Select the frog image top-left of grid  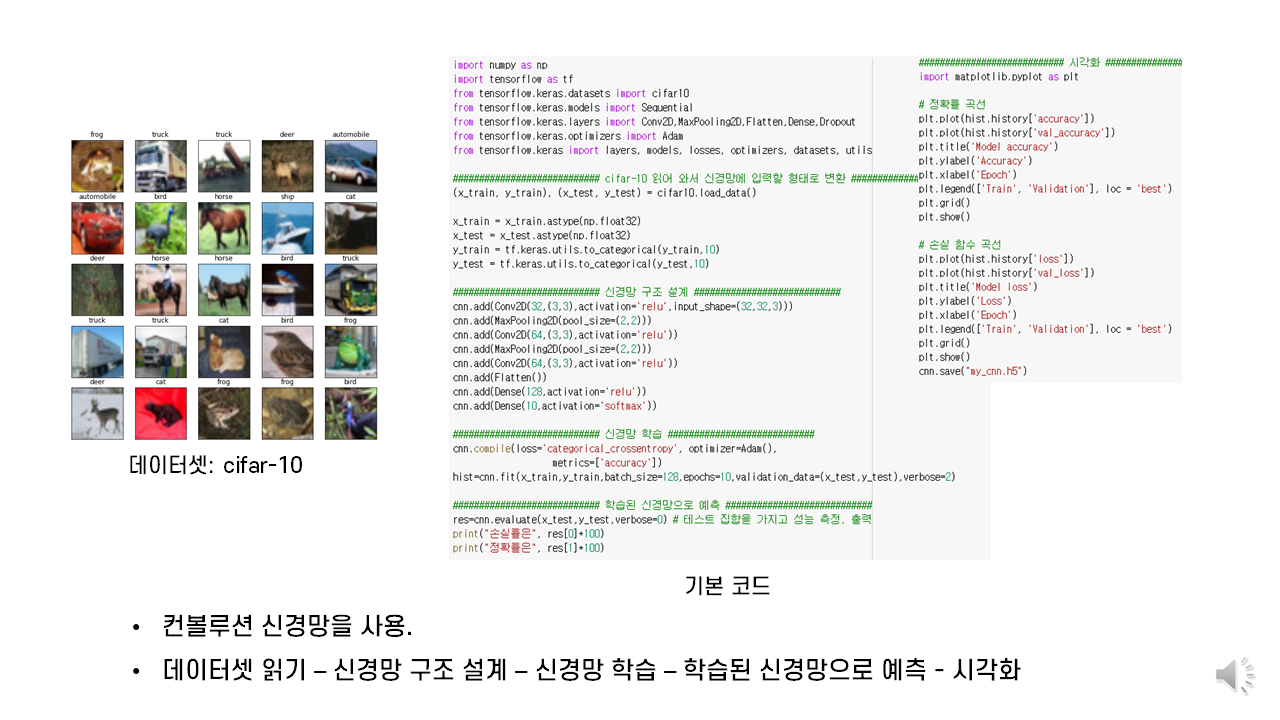[x=95, y=165]
